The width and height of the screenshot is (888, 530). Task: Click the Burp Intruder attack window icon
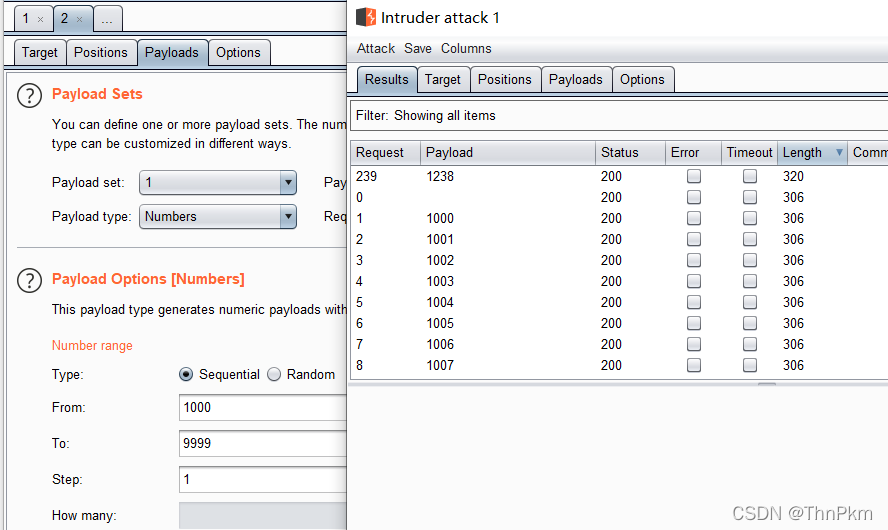[x=366, y=18]
